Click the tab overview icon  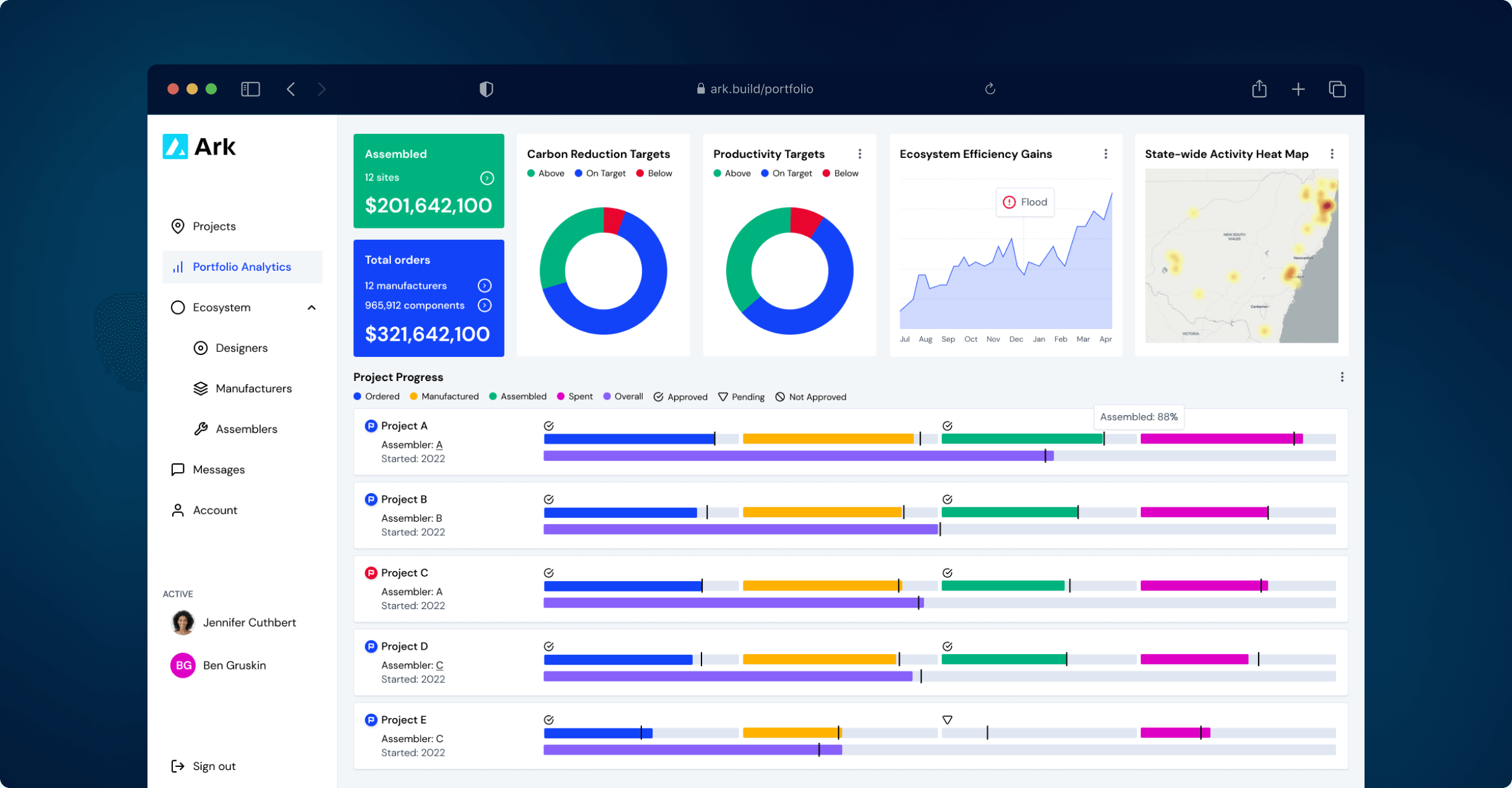point(1337,89)
